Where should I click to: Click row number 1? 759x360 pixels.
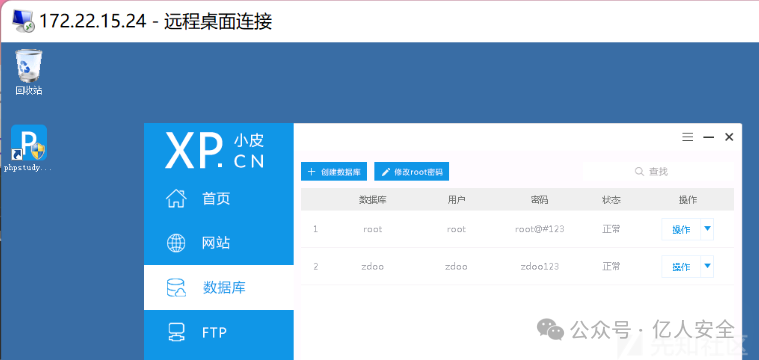[x=316, y=229]
